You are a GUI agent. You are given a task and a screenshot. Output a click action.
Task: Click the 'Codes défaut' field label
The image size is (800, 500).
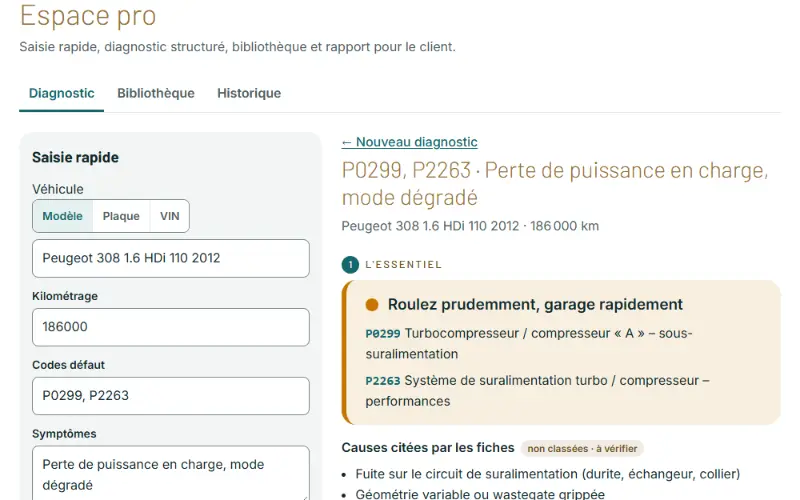68,365
